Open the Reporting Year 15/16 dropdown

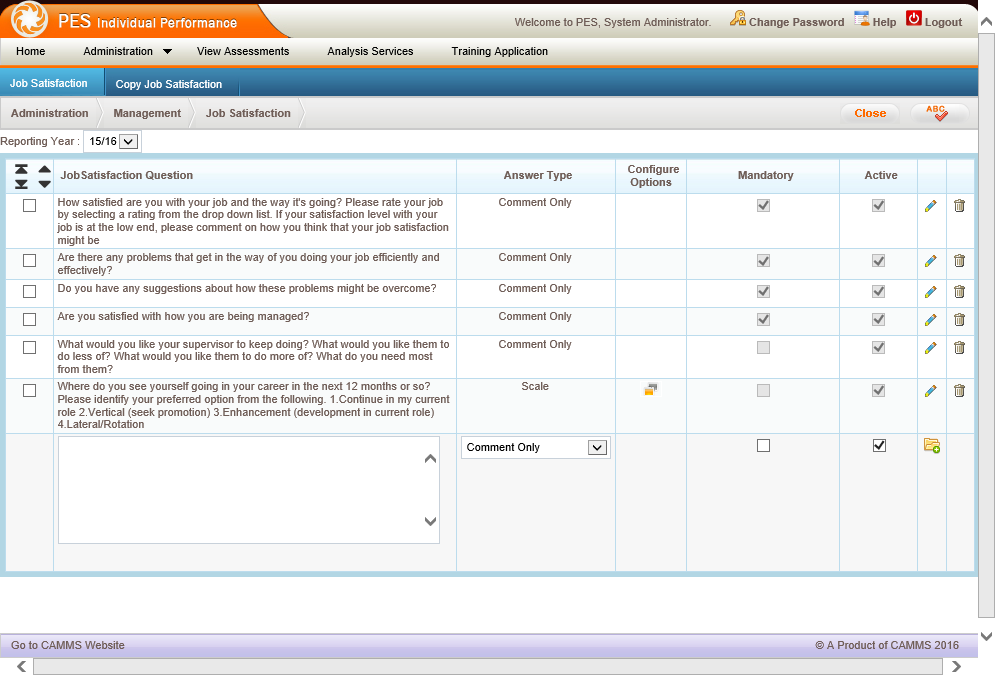pyautogui.click(x=112, y=141)
